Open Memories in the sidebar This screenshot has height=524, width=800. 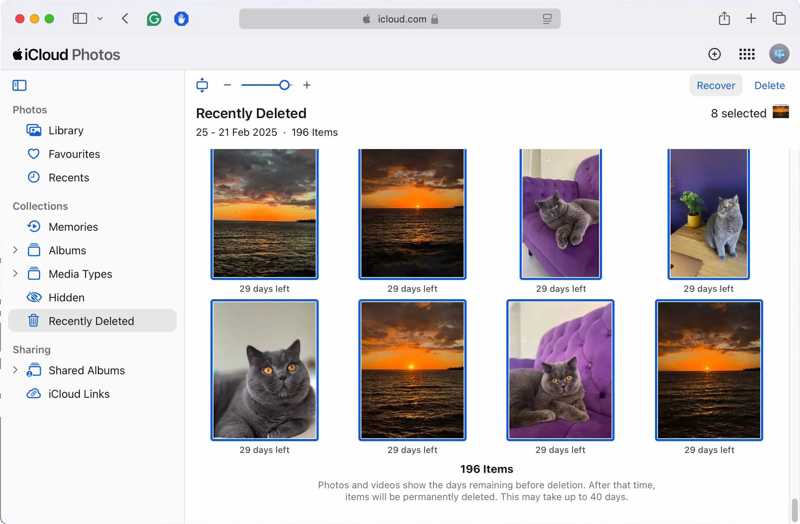click(x=73, y=227)
